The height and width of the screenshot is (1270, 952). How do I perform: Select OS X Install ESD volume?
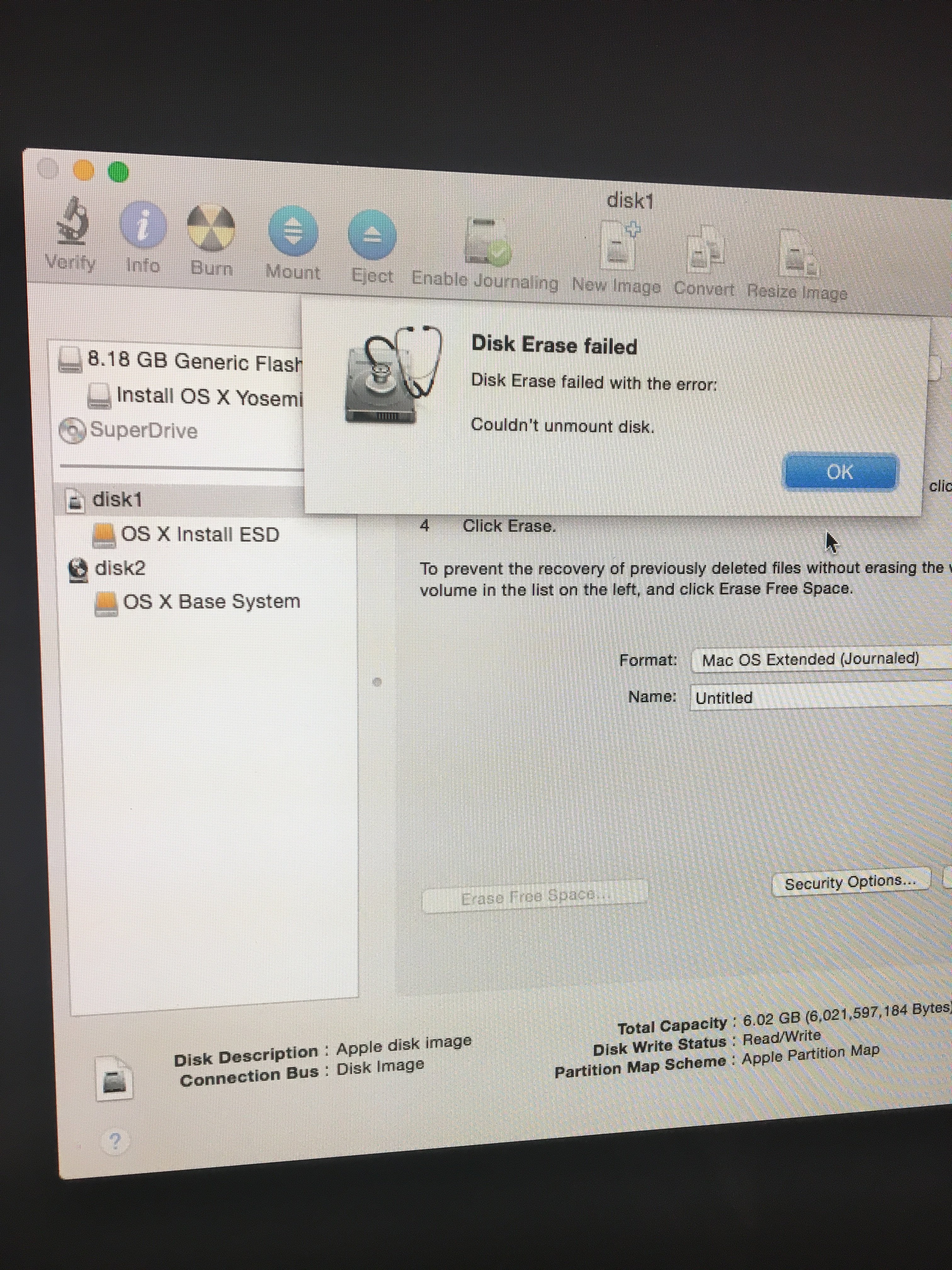point(186,535)
